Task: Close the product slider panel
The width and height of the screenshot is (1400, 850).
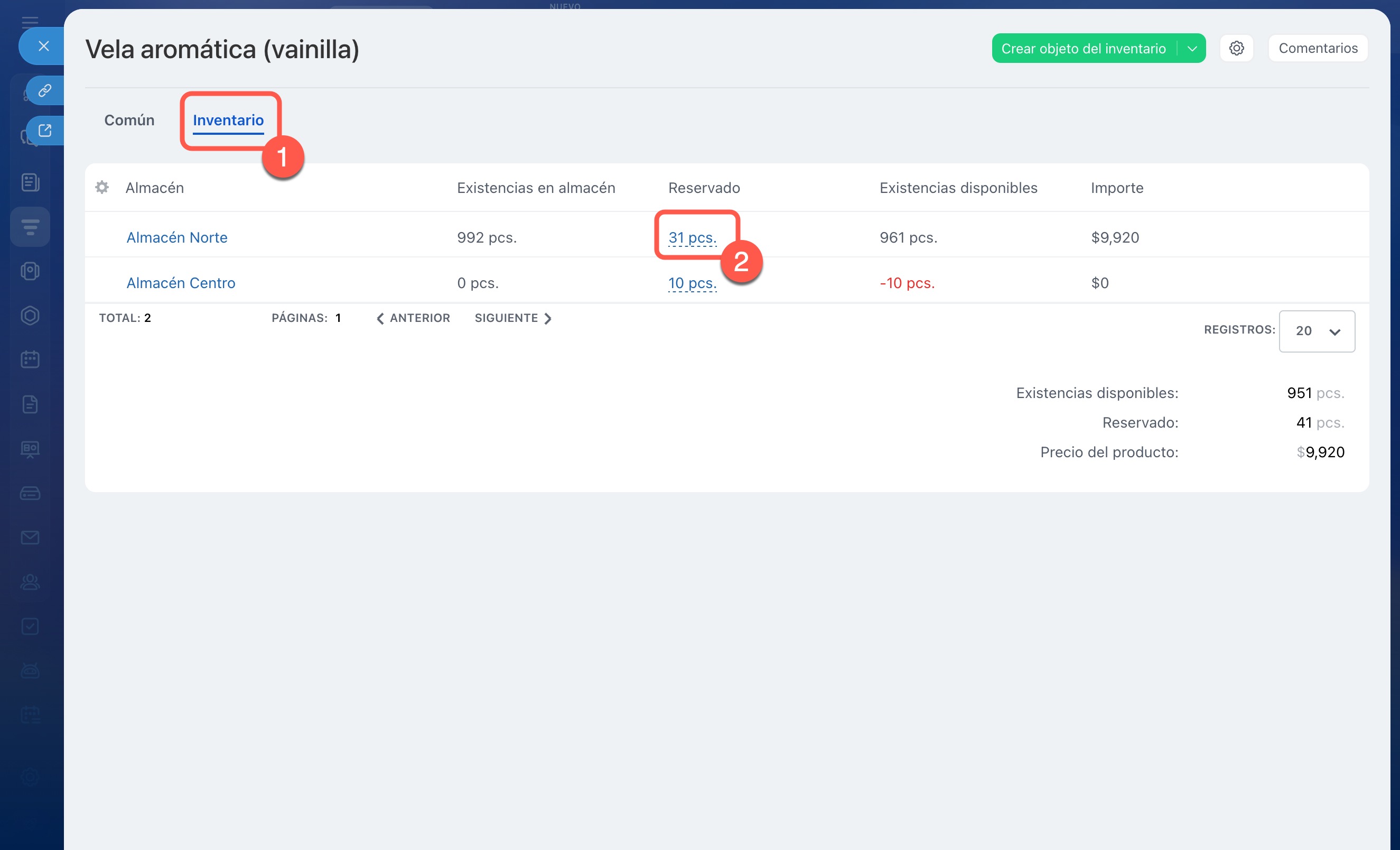Action: [x=44, y=46]
